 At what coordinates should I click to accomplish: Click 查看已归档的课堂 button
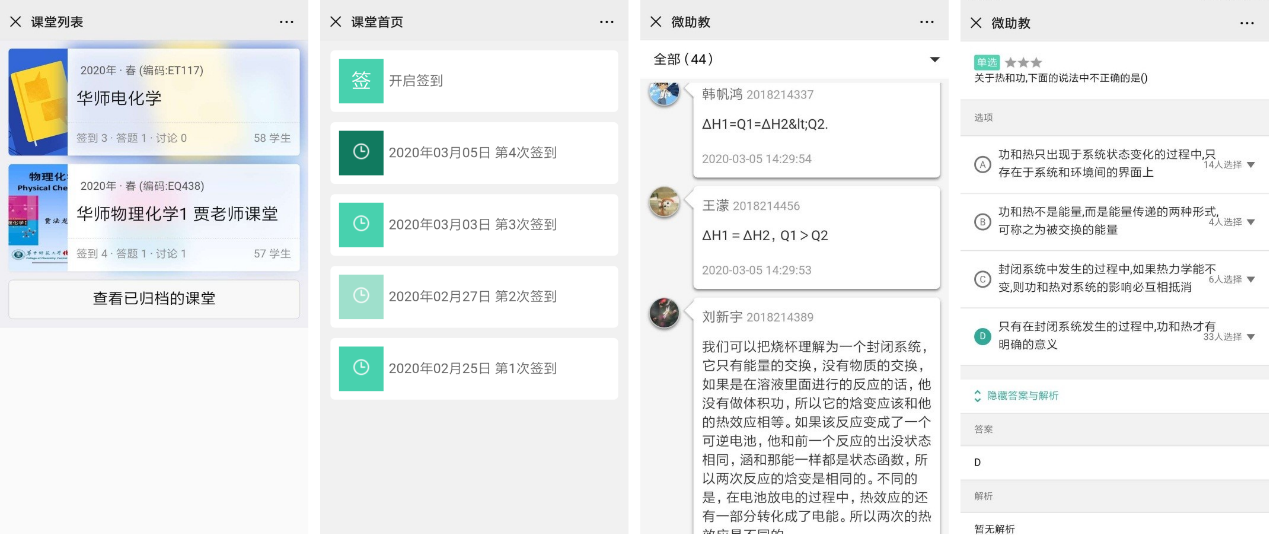point(154,299)
